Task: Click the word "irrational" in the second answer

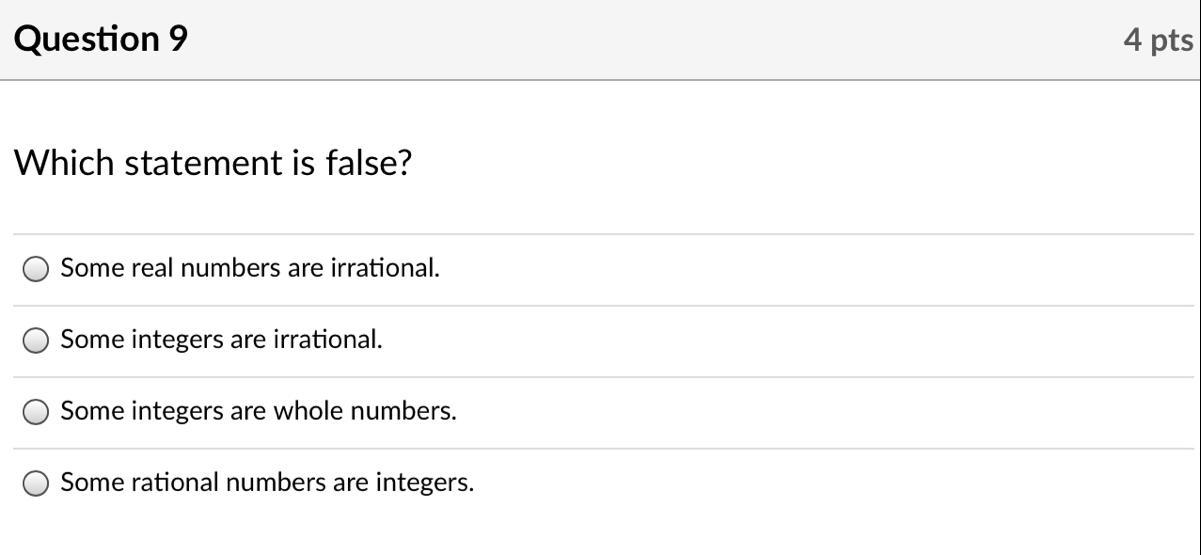Action: (326, 340)
